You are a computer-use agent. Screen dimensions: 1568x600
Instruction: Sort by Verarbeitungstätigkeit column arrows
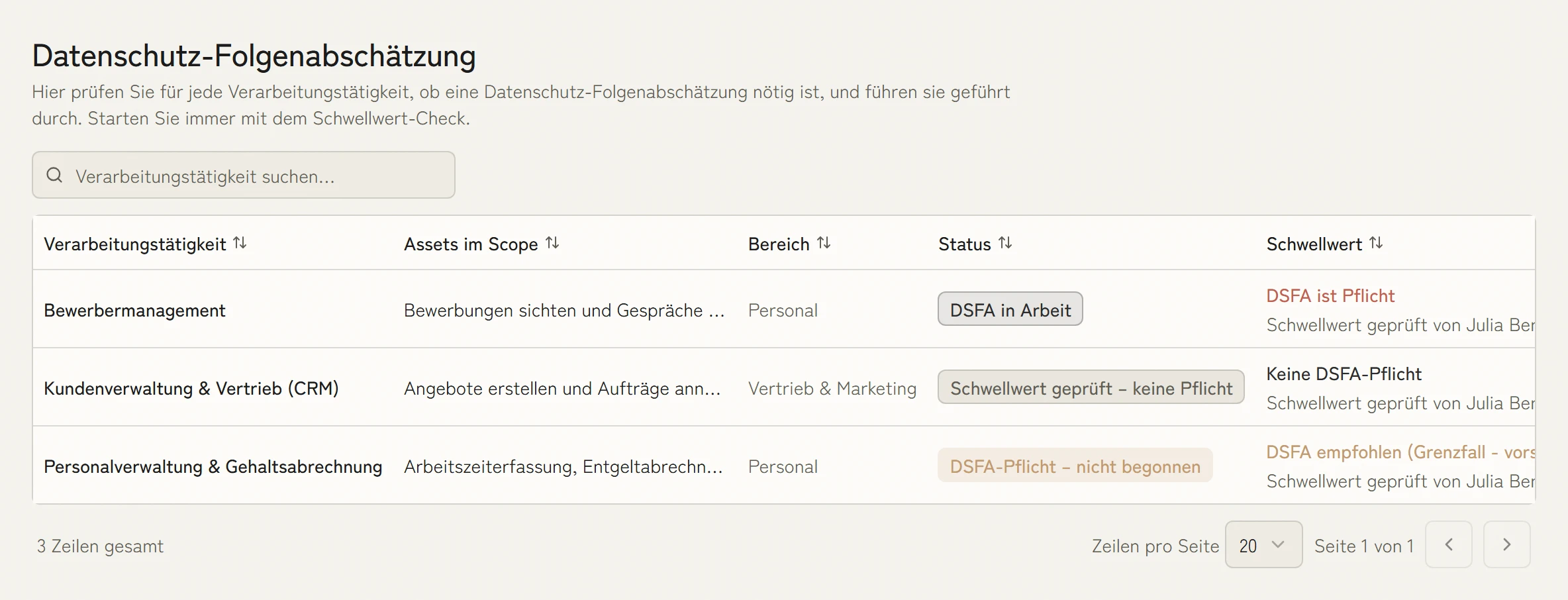pyautogui.click(x=240, y=243)
